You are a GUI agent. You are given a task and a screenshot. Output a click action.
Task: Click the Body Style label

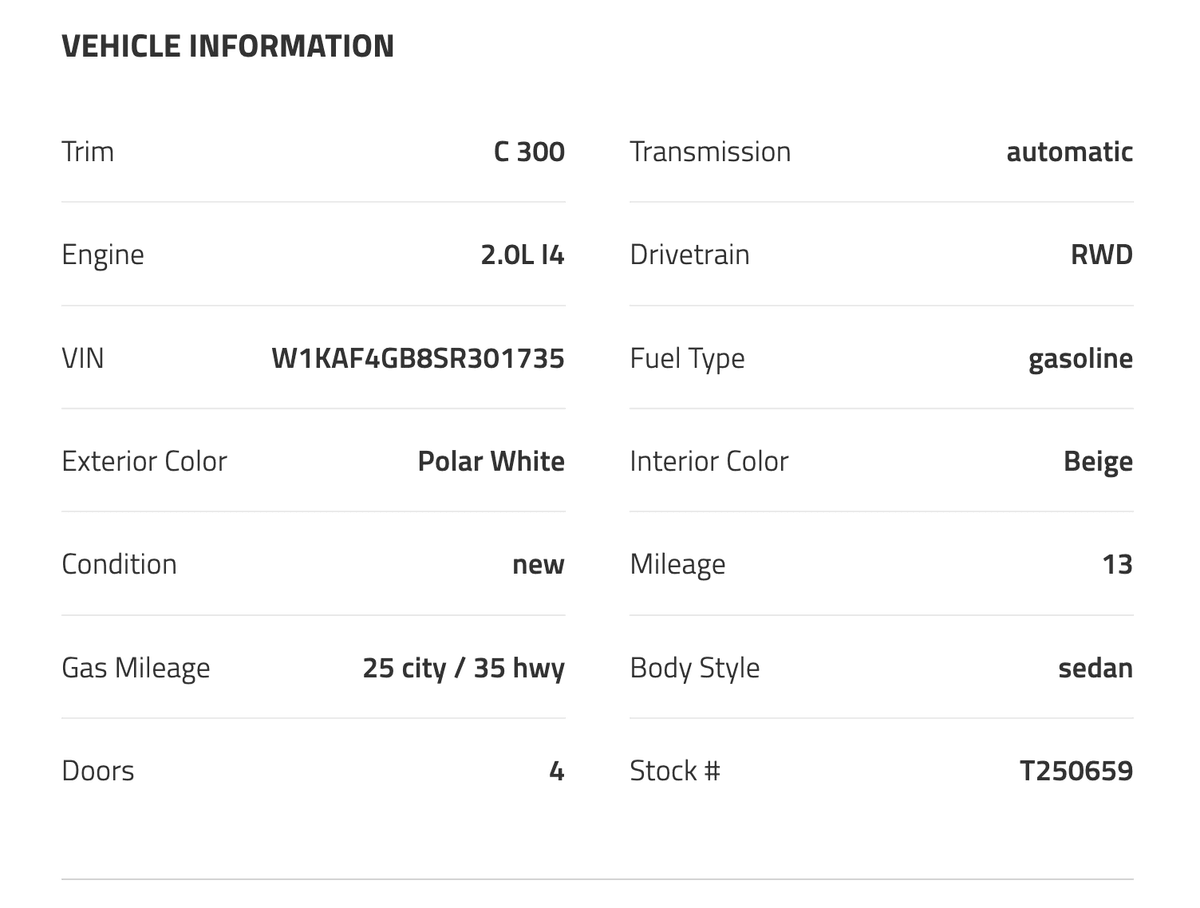coord(694,668)
